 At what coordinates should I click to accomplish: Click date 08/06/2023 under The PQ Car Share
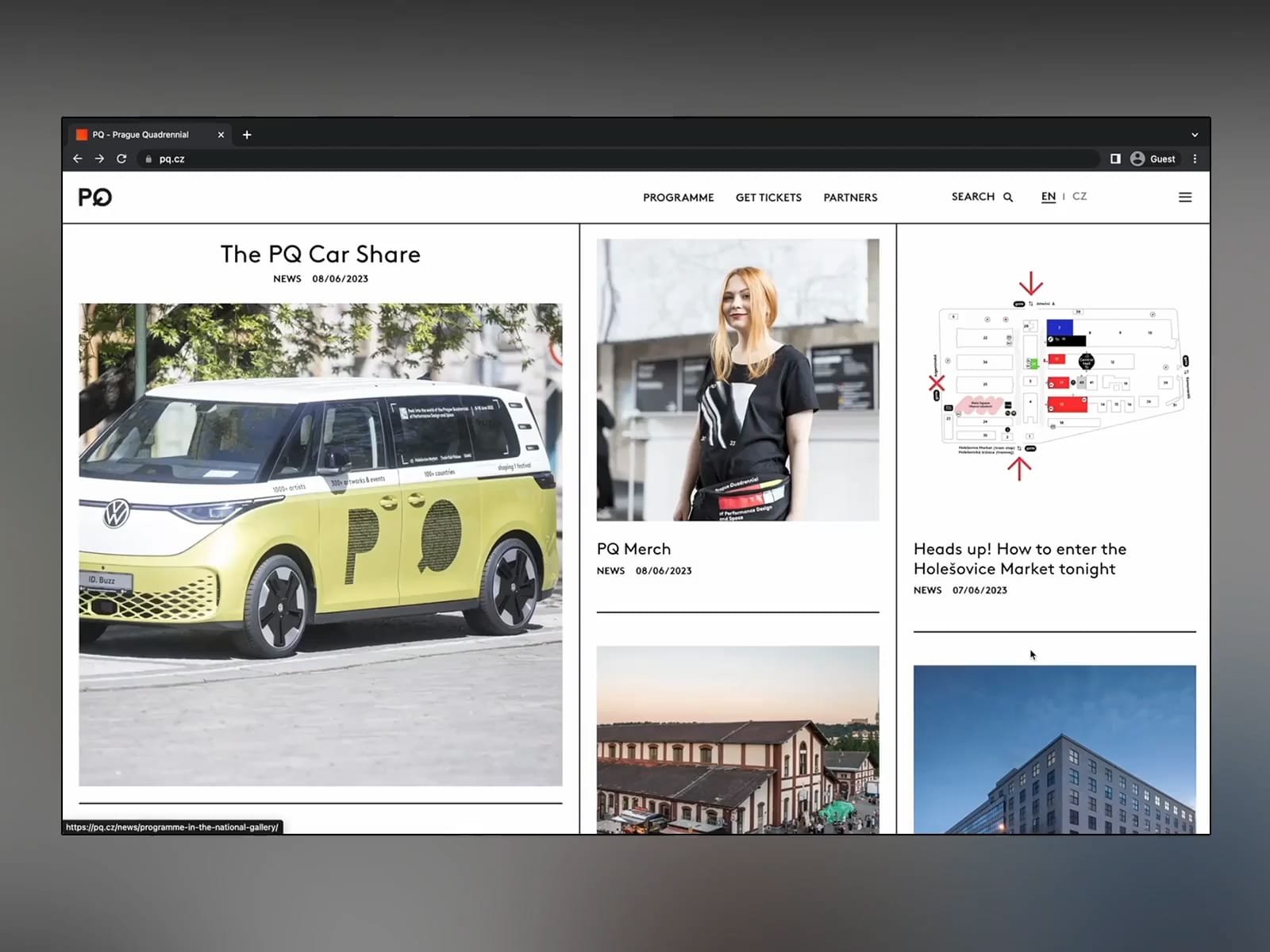[x=340, y=279]
